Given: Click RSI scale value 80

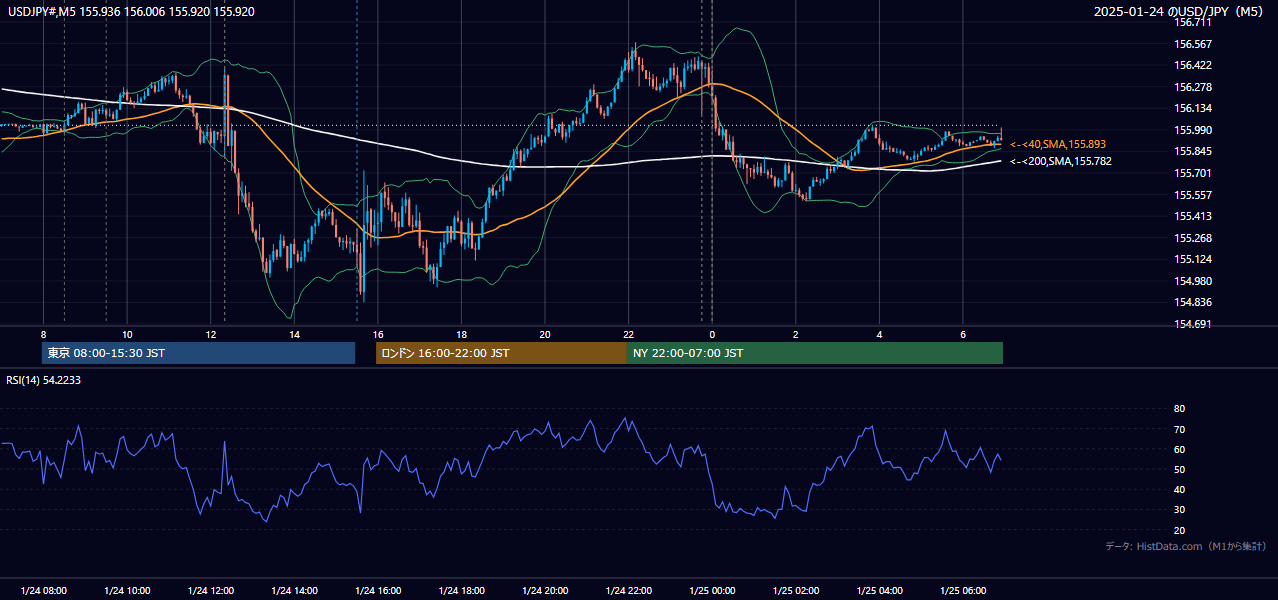Looking at the screenshot, I should tap(1179, 409).
